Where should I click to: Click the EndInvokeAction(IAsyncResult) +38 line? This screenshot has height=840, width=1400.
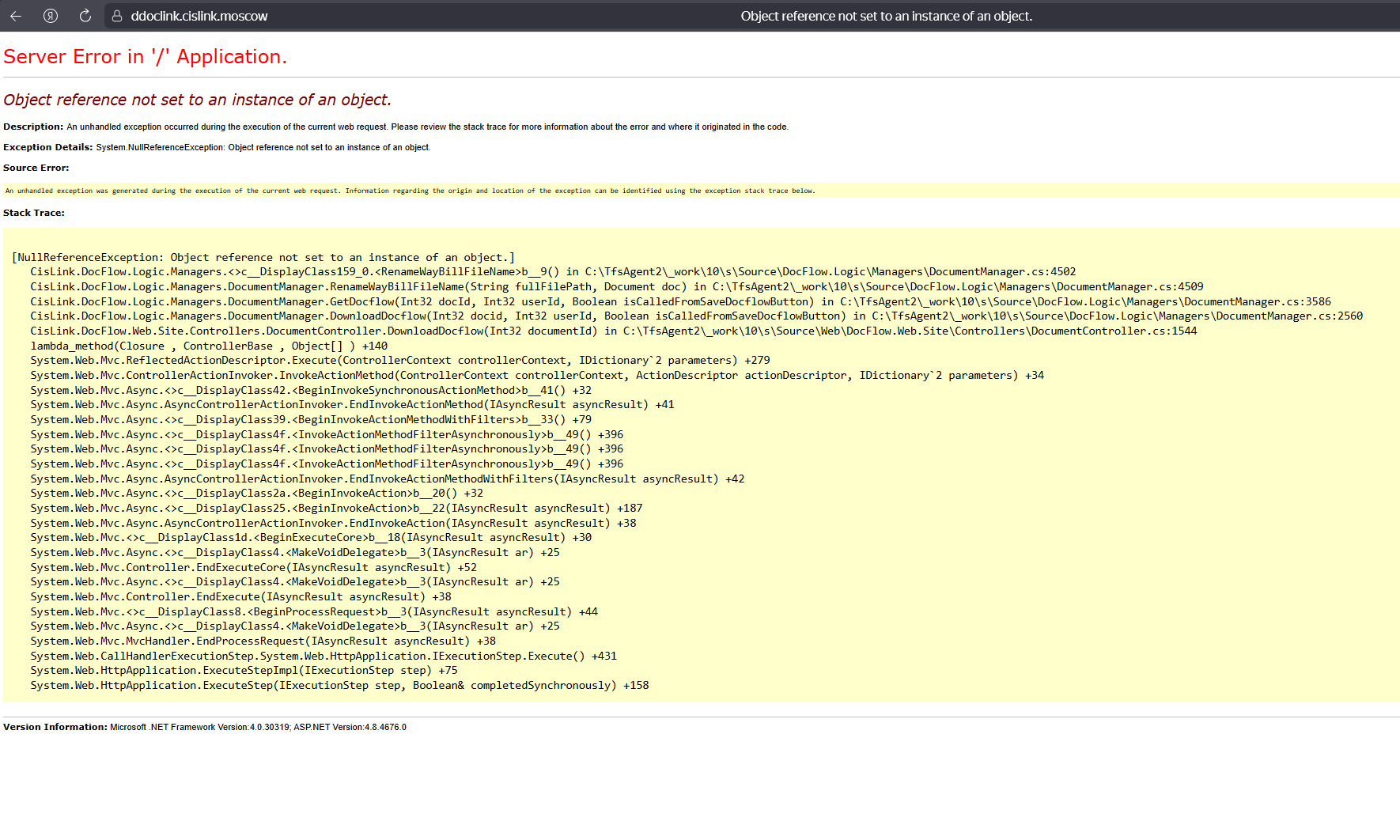pos(333,523)
